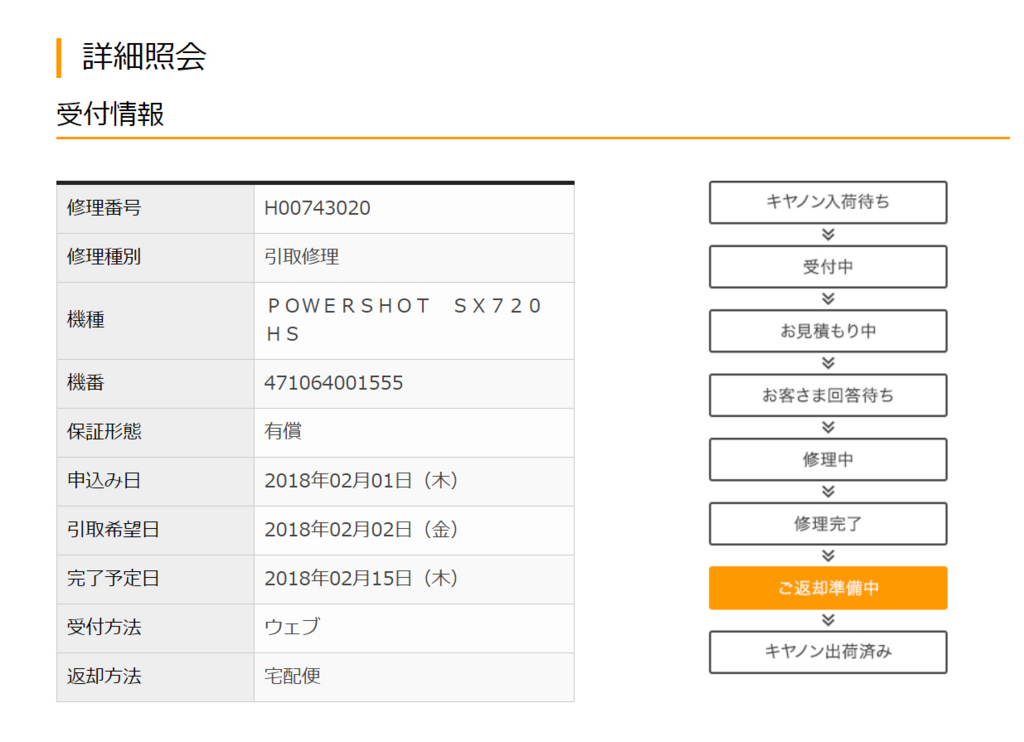Select application date 2018年02月01日（木）
Screen dimensions: 1024x742
361,481
